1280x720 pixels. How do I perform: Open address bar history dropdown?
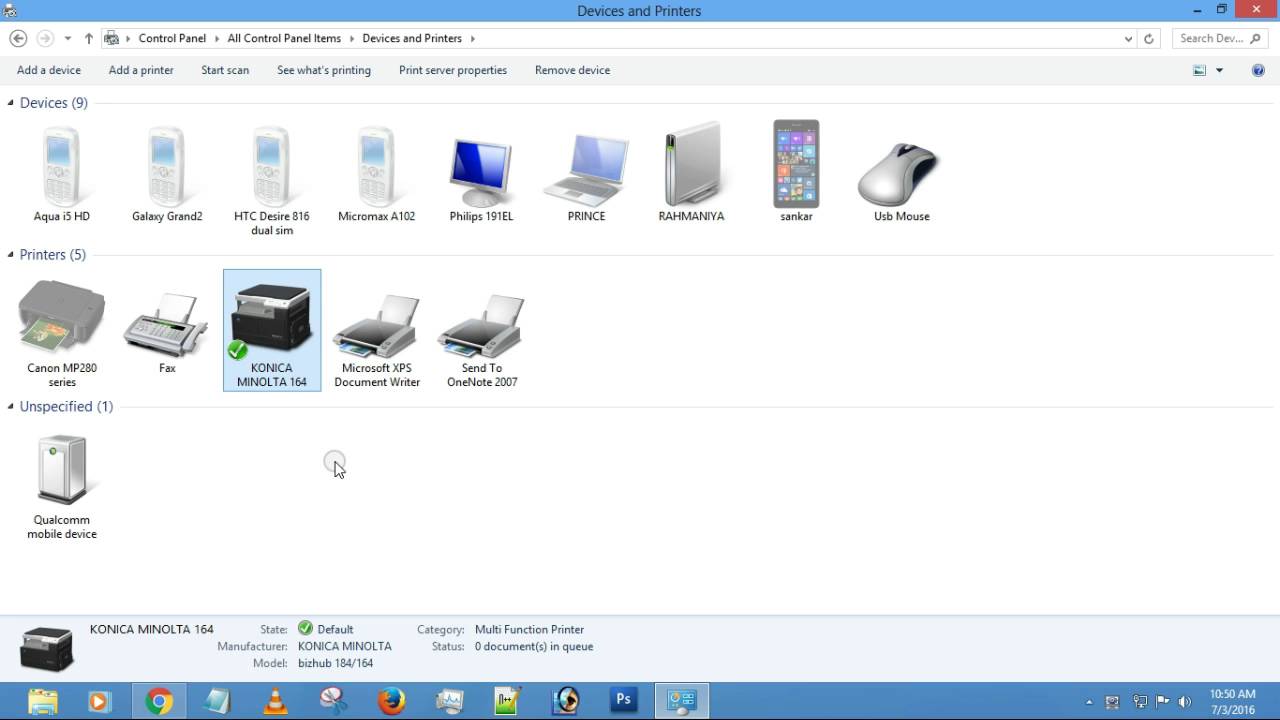[x=1129, y=38]
